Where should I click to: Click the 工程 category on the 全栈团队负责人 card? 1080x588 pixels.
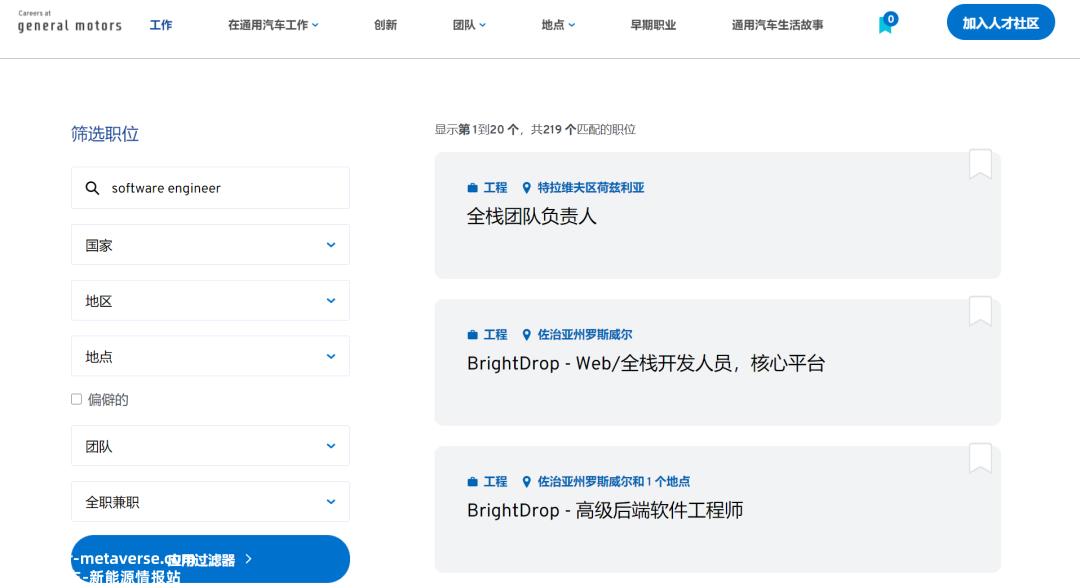pyautogui.click(x=495, y=187)
